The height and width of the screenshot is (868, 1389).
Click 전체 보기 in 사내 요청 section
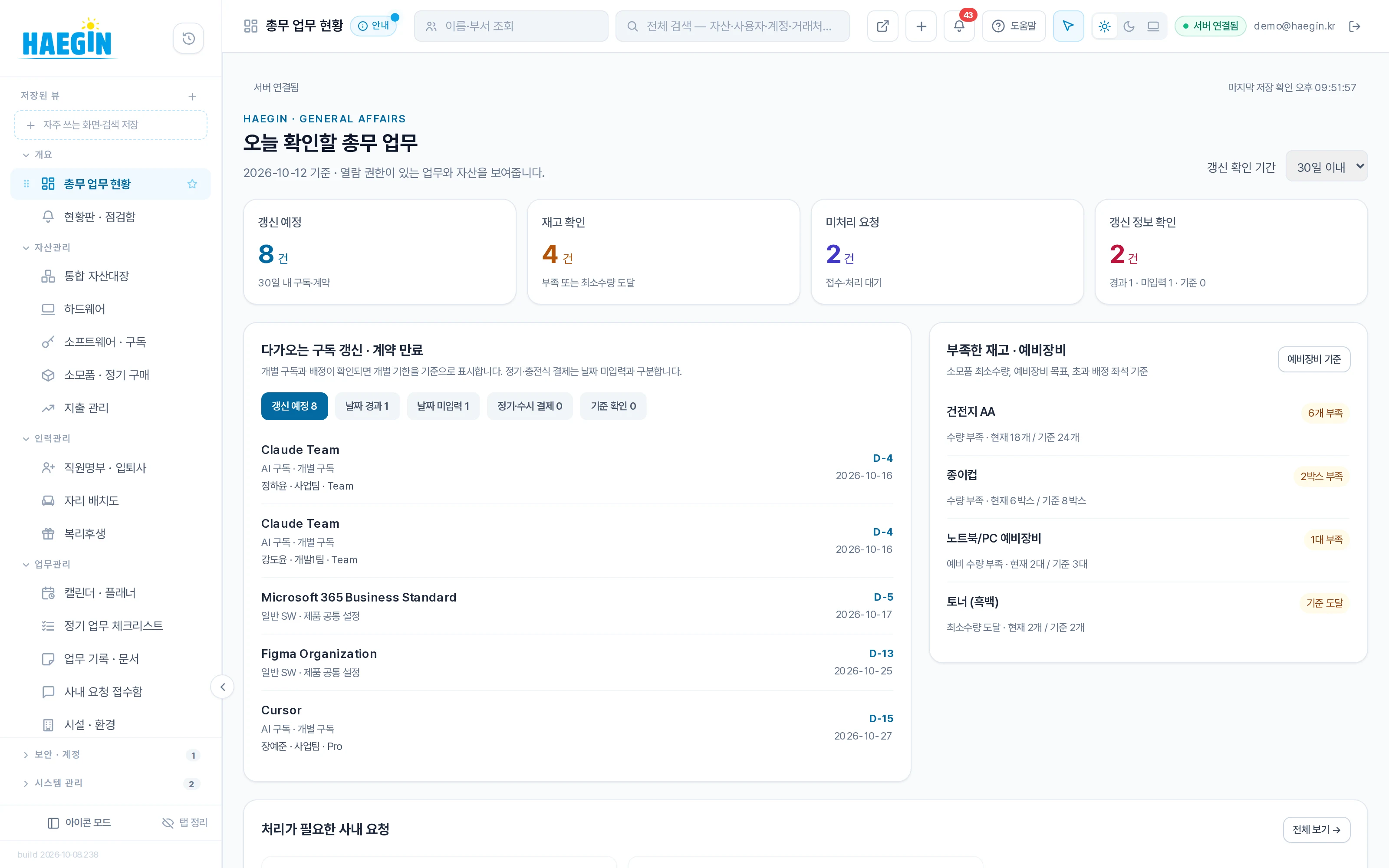(1317, 829)
